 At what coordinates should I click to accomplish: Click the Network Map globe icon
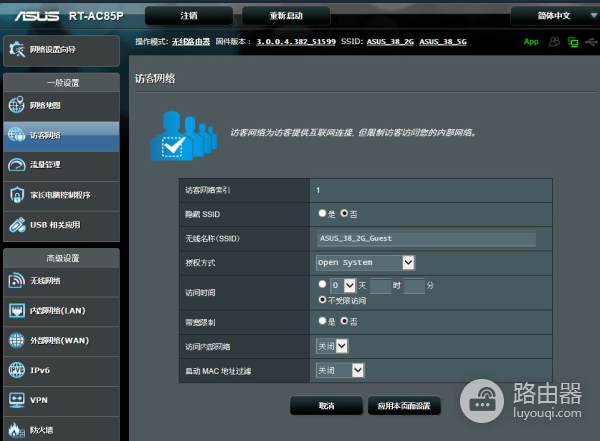coord(16,105)
